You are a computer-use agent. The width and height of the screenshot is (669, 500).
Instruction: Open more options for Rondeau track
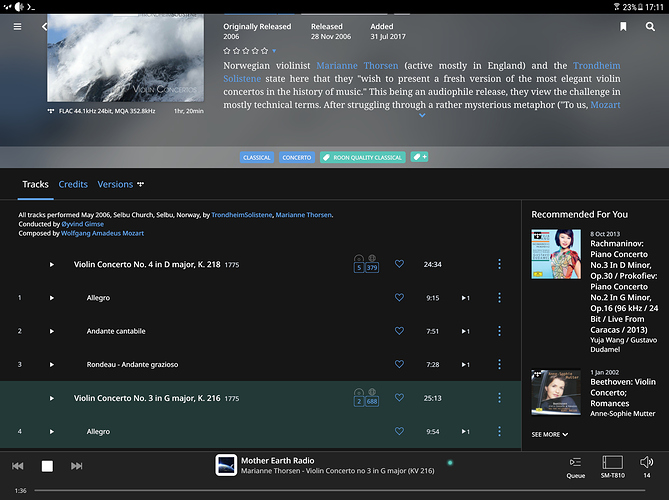499,364
